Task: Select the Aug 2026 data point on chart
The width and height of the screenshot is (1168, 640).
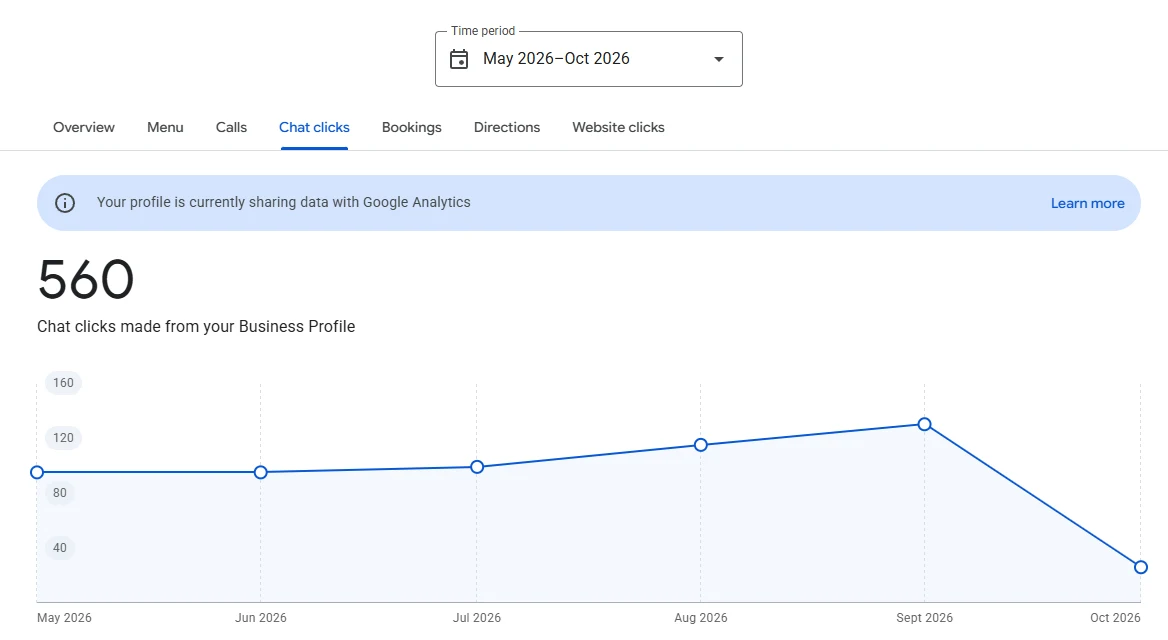Action: (701, 445)
